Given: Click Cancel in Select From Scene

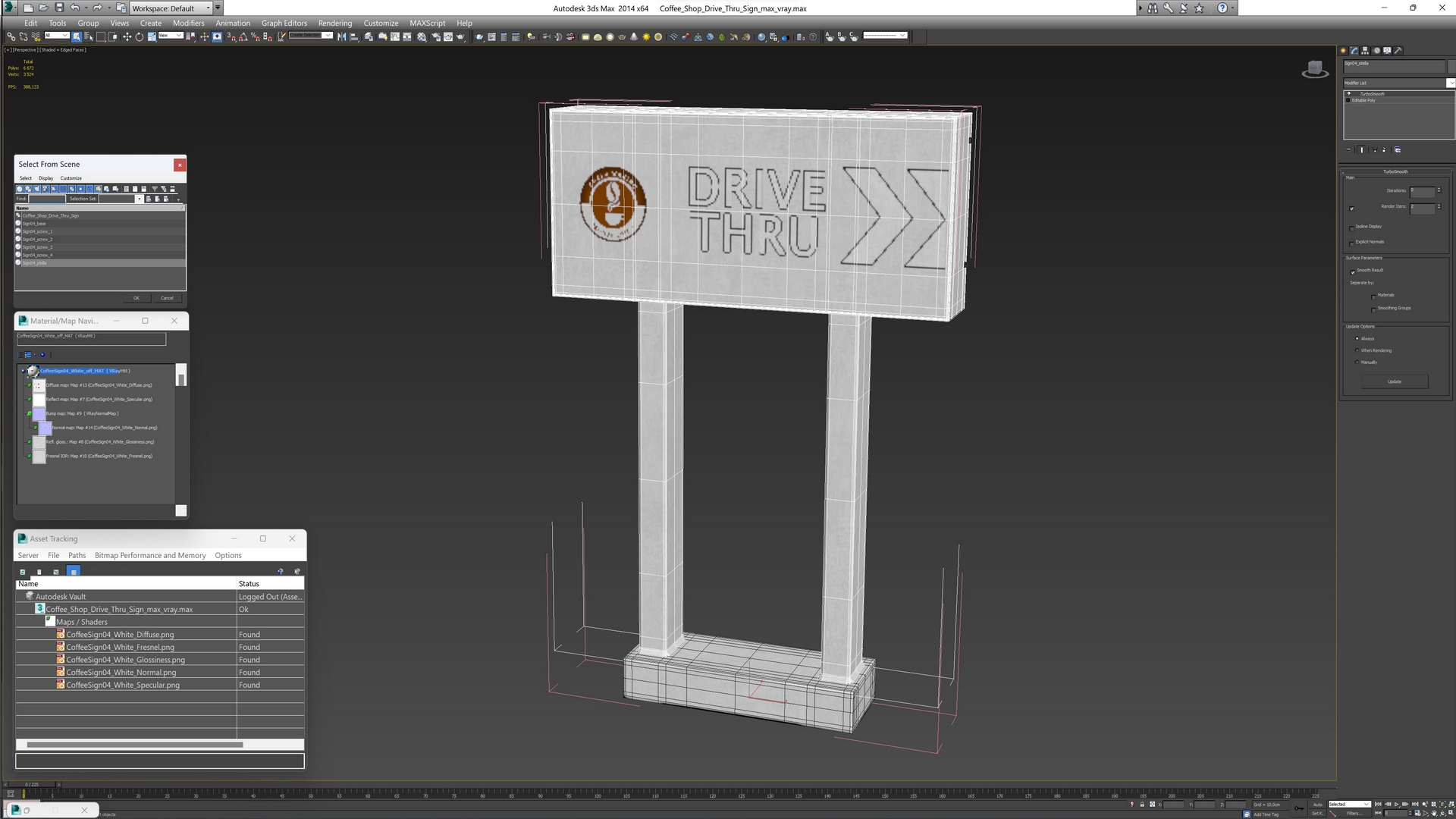Looking at the screenshot, I should (x=167, y=298).
